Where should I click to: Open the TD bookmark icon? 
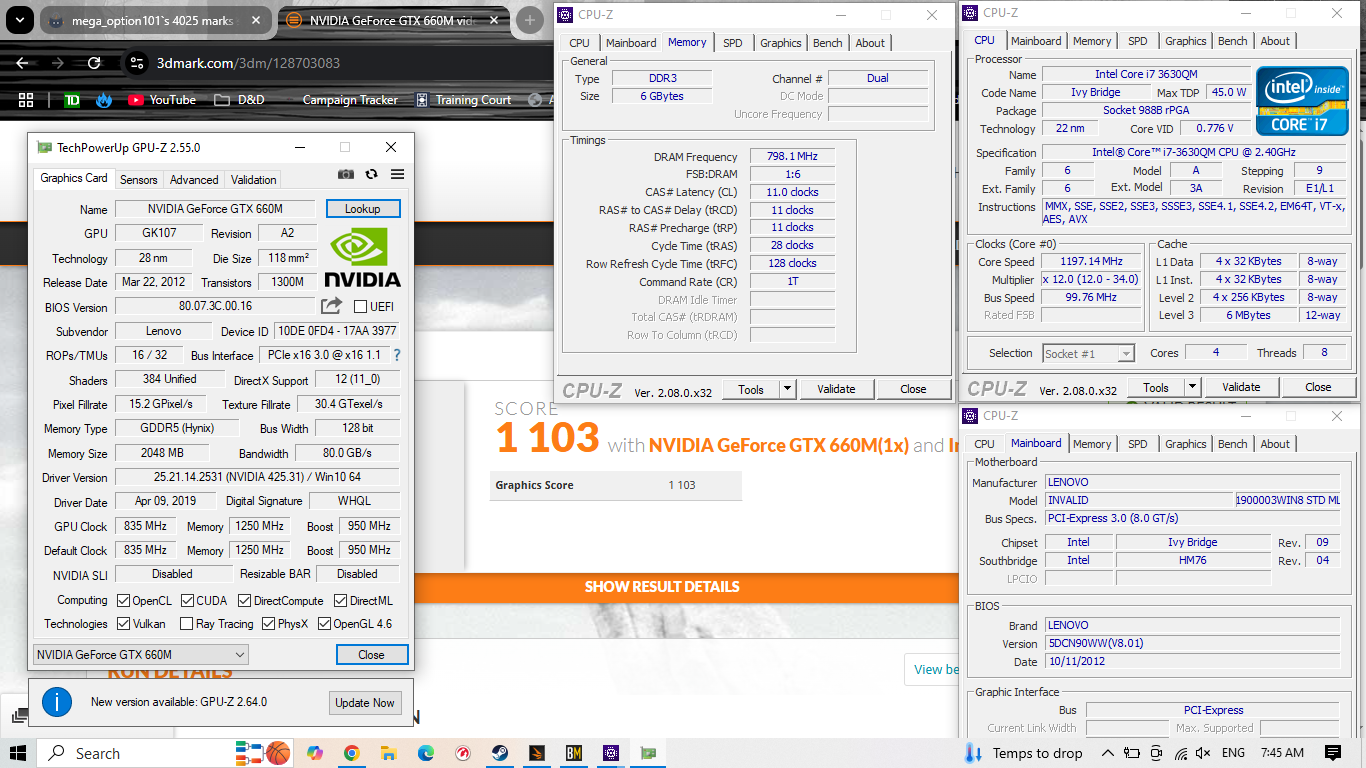coord(71,100)
